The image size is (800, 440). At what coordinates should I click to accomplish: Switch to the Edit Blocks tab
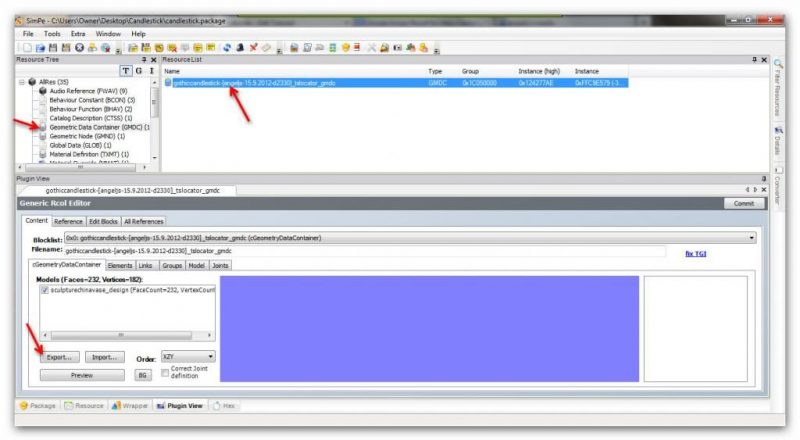(x=103, y=221)
